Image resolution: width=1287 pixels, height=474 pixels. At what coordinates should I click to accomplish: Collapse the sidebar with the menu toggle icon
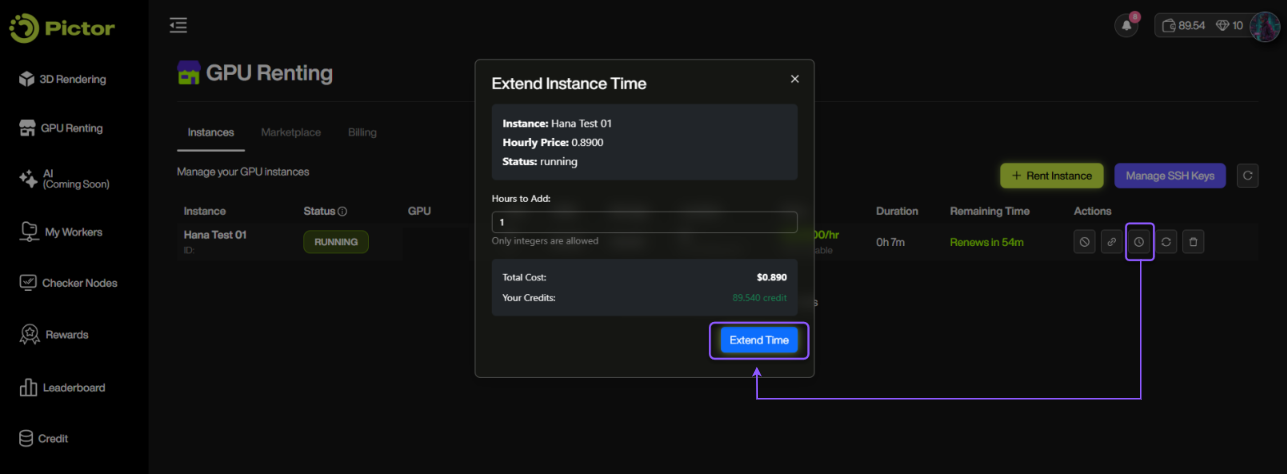178,26
